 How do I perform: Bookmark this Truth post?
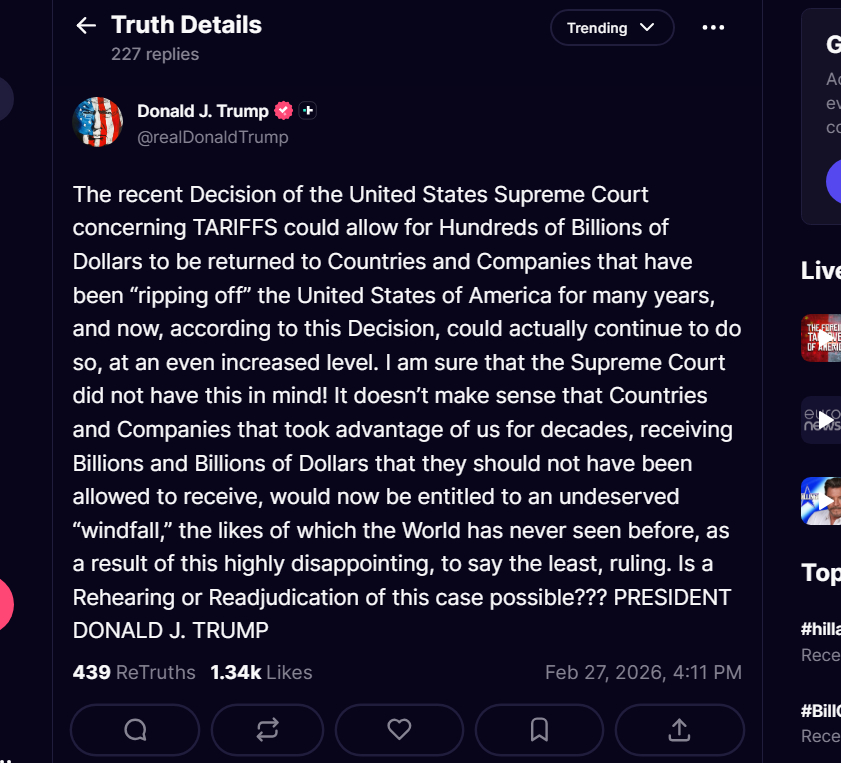[539, 730]
